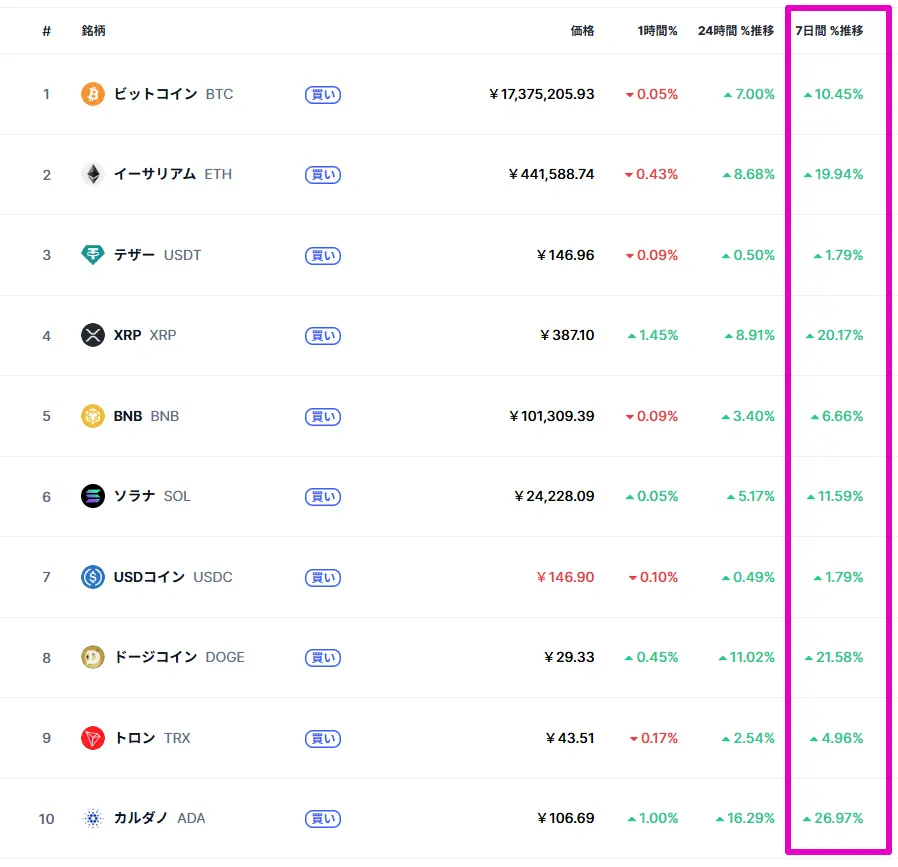Screen dimensions: 898x867
Task: Click the USD Coin blue logo icon
Action: click(93, 577)
